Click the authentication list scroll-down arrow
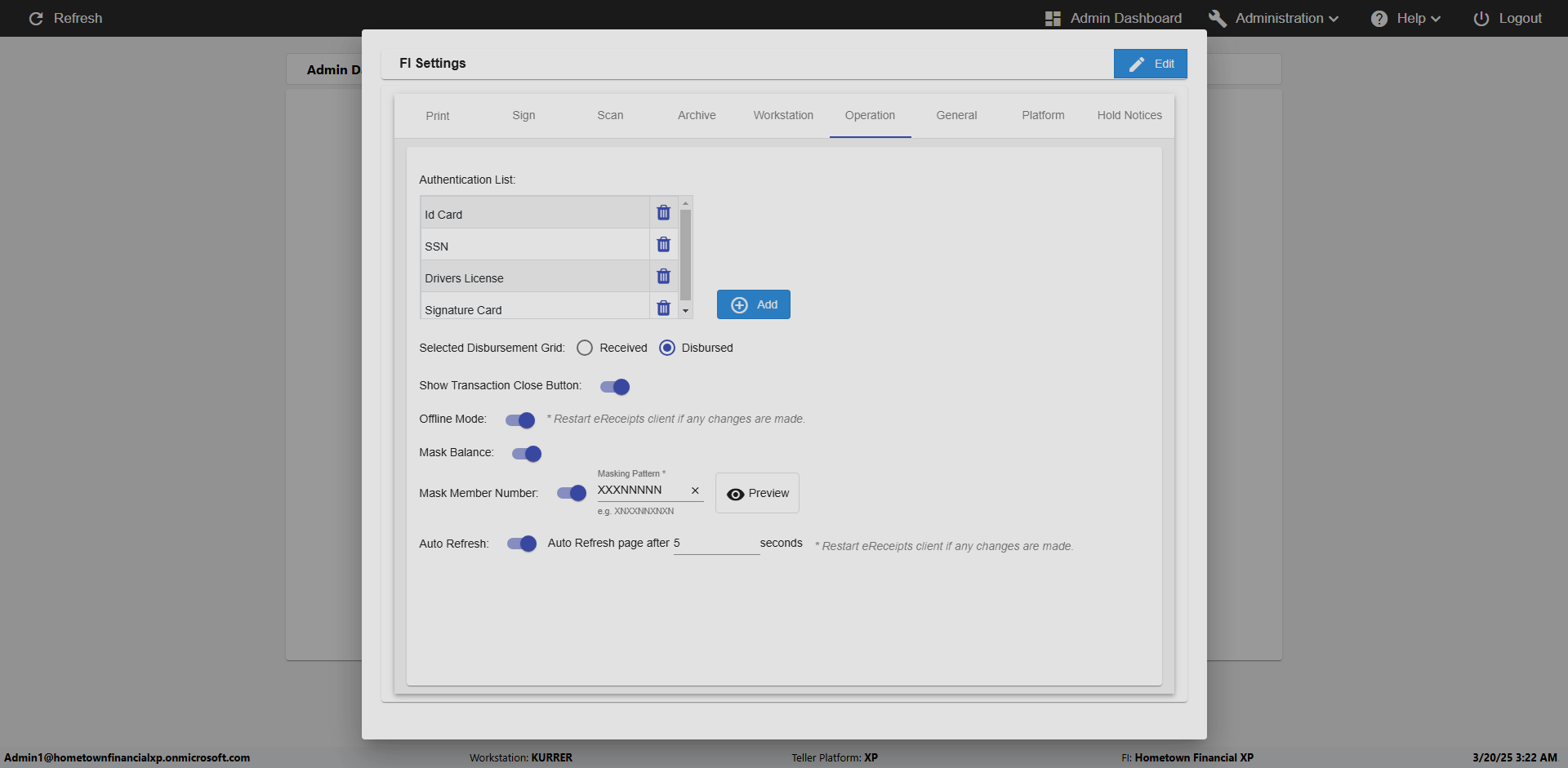The height and width of the screenshot is (768, 1568). 686,310
